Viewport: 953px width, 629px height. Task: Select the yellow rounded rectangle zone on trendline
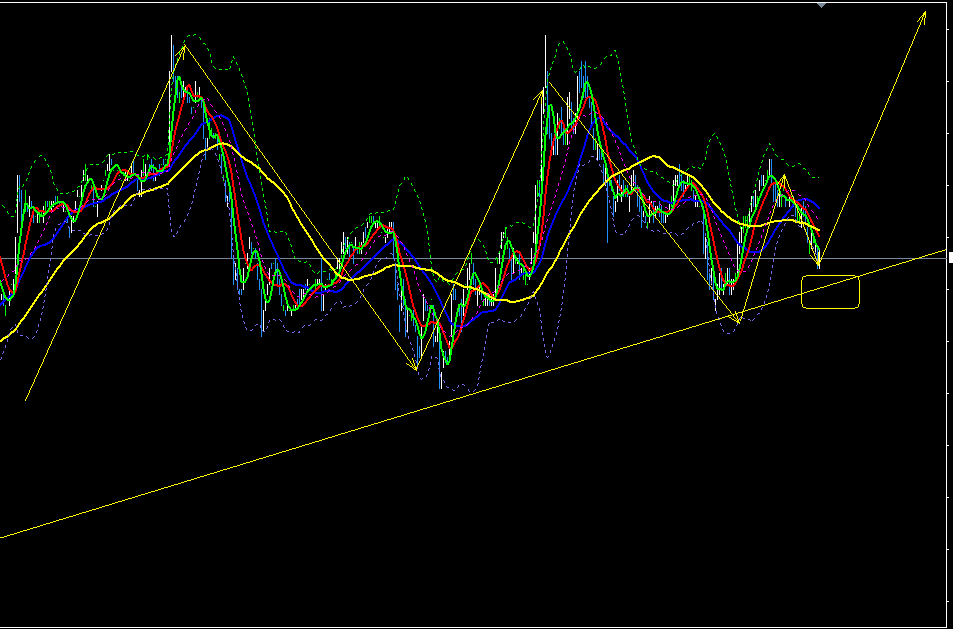(830, 292)
